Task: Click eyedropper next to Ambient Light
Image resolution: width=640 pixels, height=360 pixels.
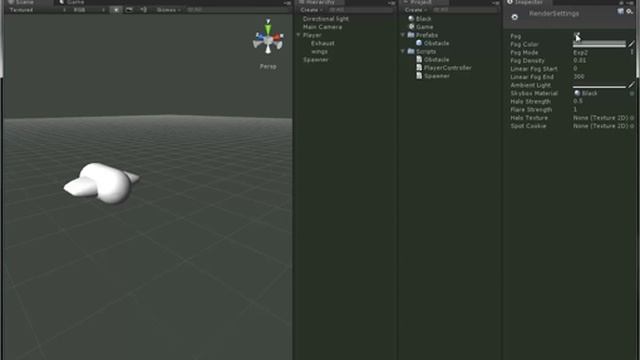Action: 631,84
